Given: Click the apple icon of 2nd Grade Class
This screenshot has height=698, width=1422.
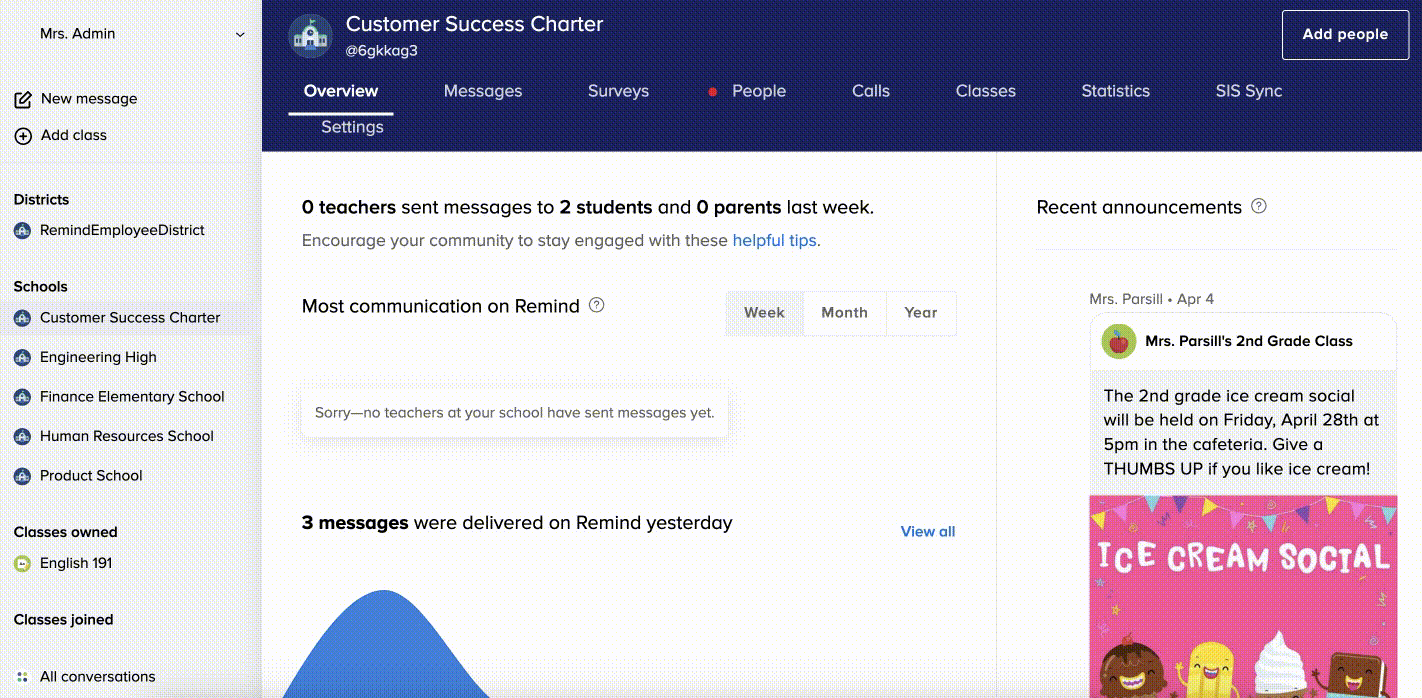Looking at the screenshot, I should click(x=1119, y=341).
